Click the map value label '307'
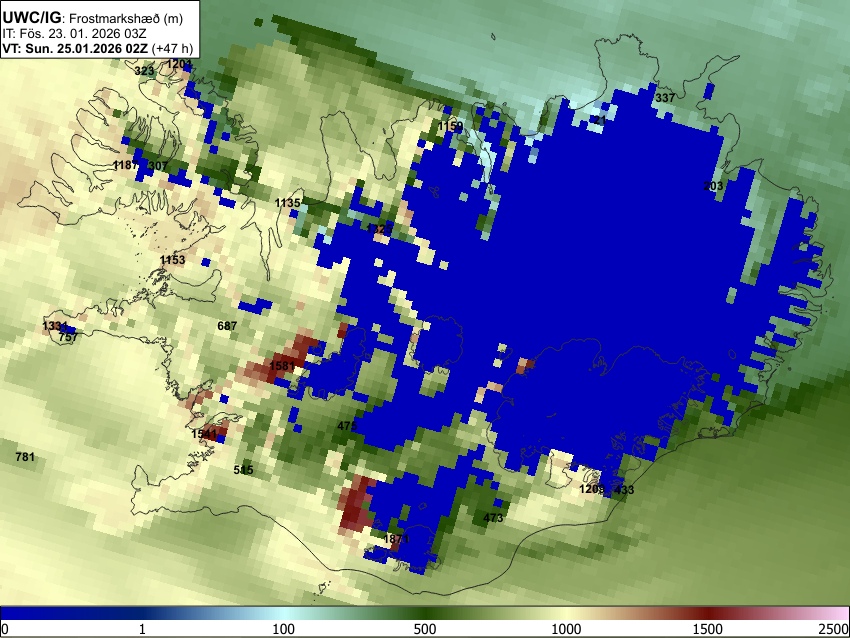The height and width of the screenshot is (638, 850). coord(158,166)
